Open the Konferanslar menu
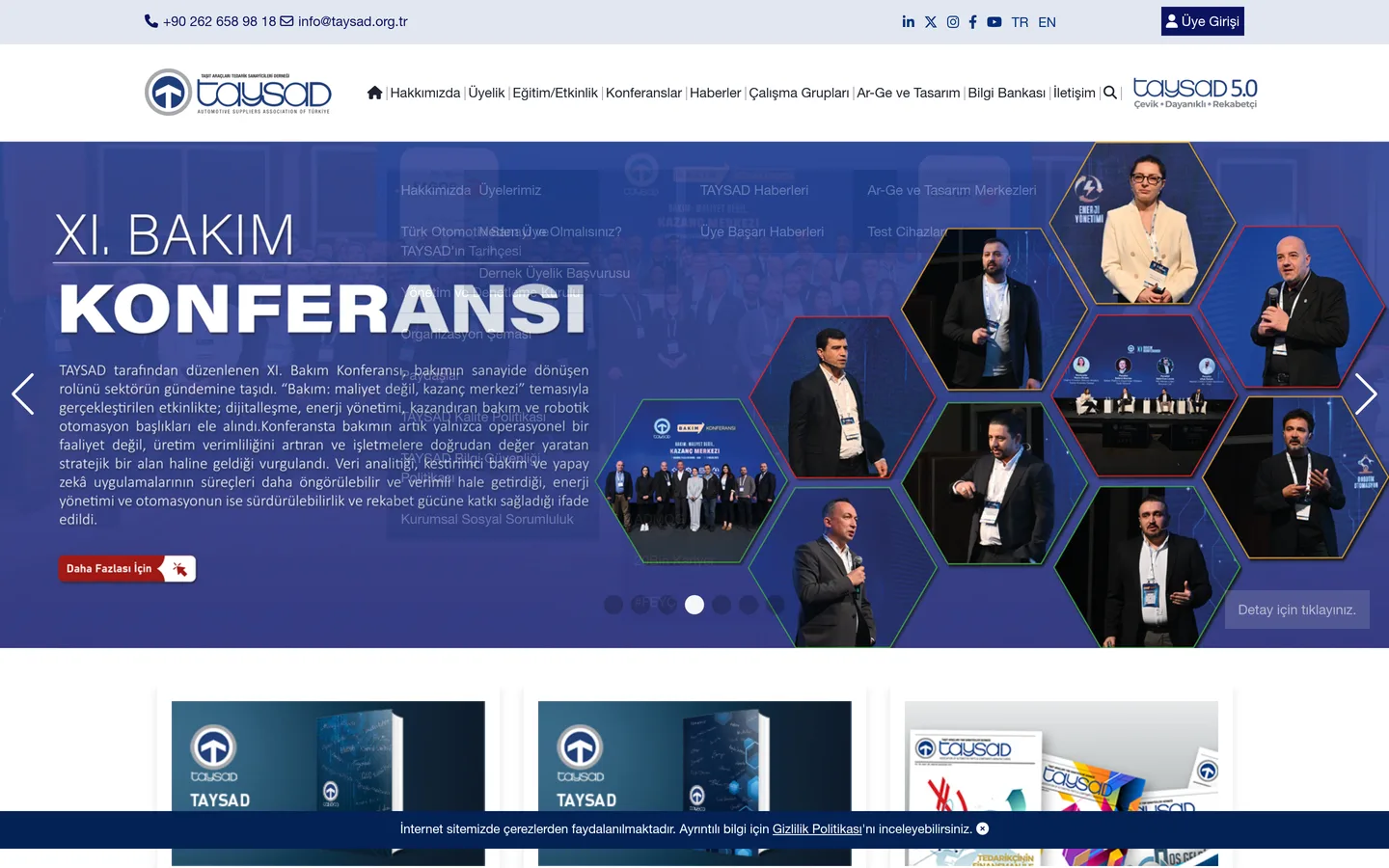1389x868 pixels. pyautogui.click(x=644, y=93)
